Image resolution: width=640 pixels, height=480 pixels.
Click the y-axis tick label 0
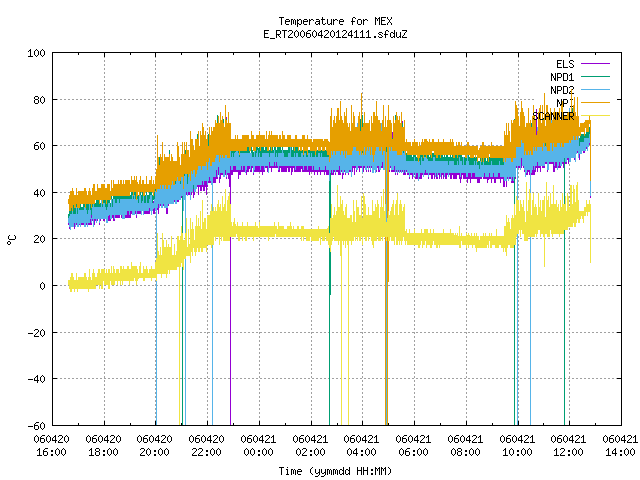[42, 286]
